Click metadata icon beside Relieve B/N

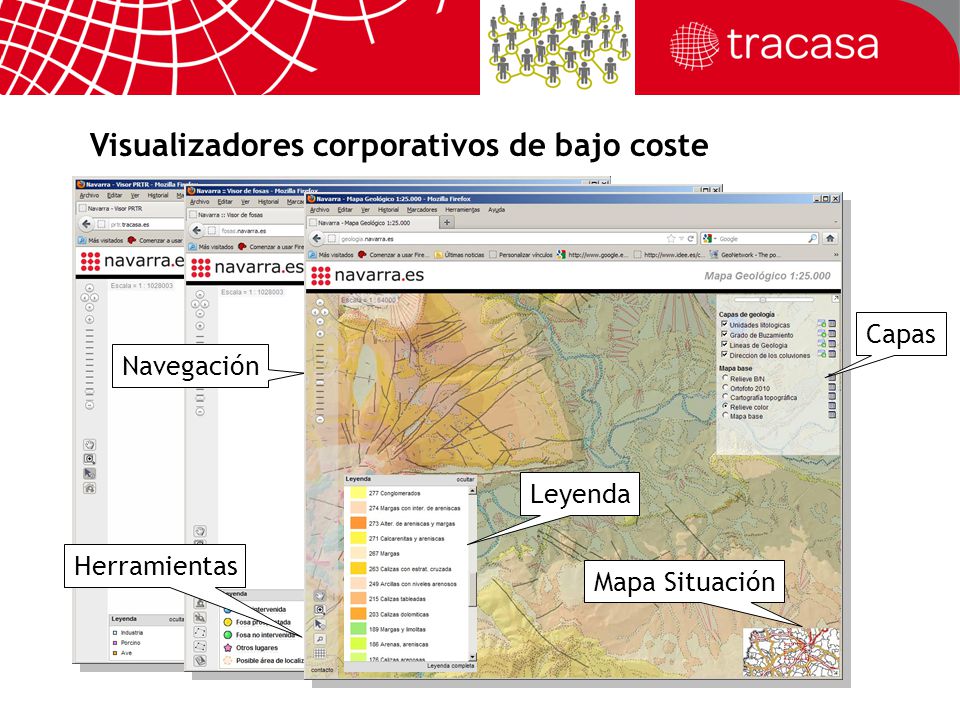point(831,378)
